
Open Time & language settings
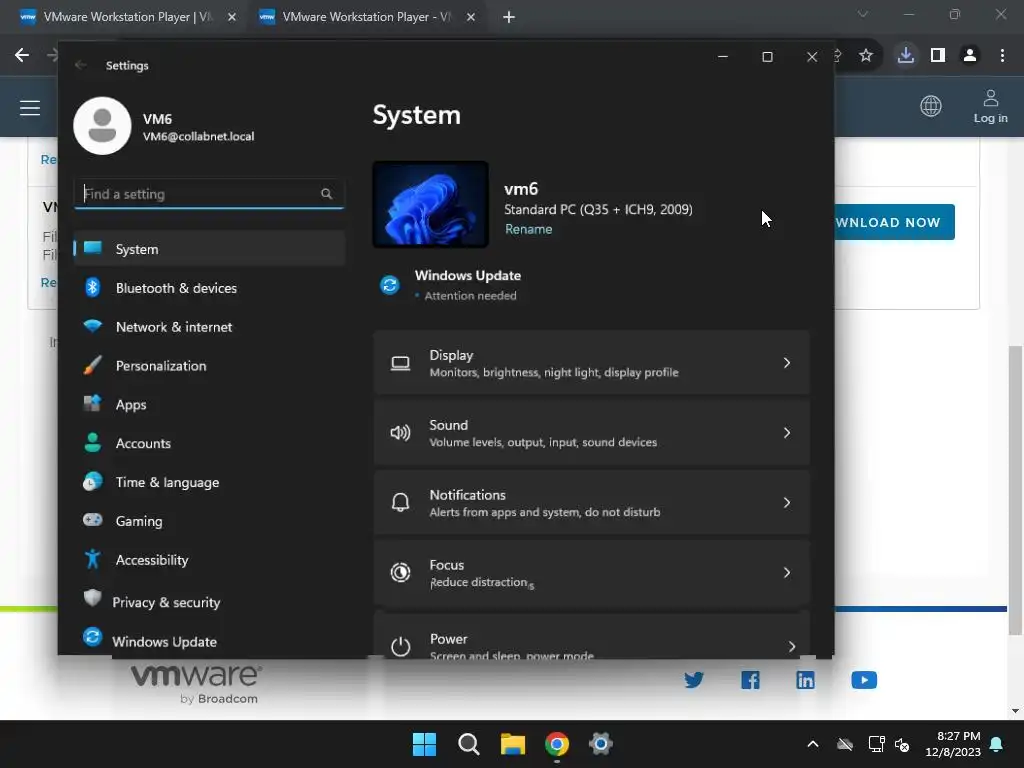coord(209,482)
